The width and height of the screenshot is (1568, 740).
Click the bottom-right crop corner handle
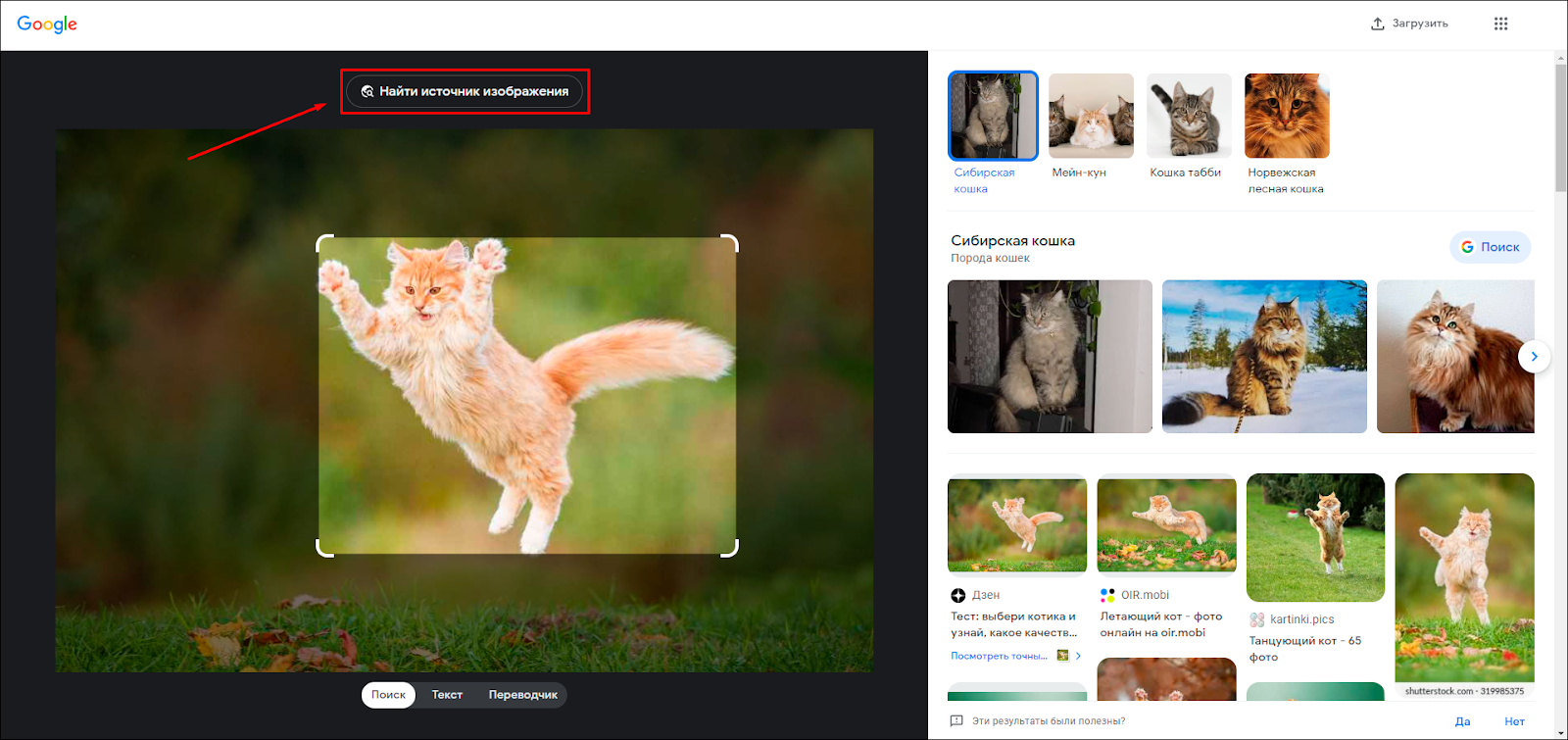pos(730,549)
